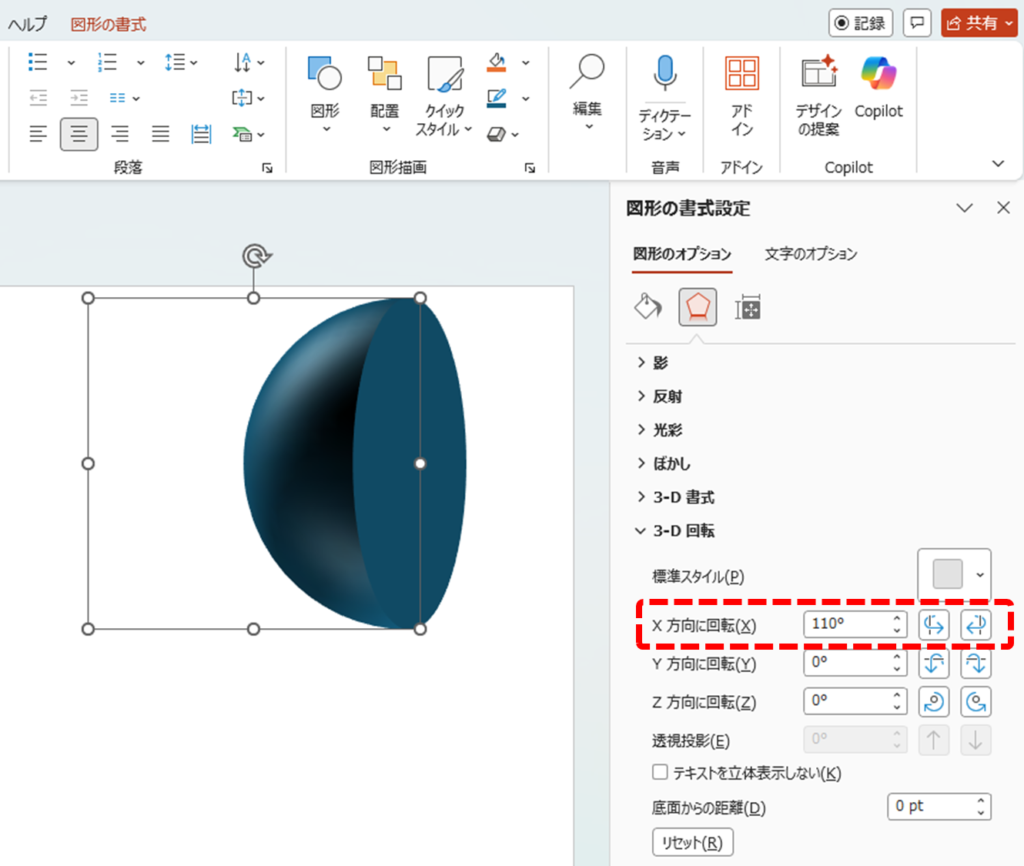This screenshot has width=1024, height=866.
Task: Open the fill and line paint bucket tab
Action: 648,308
